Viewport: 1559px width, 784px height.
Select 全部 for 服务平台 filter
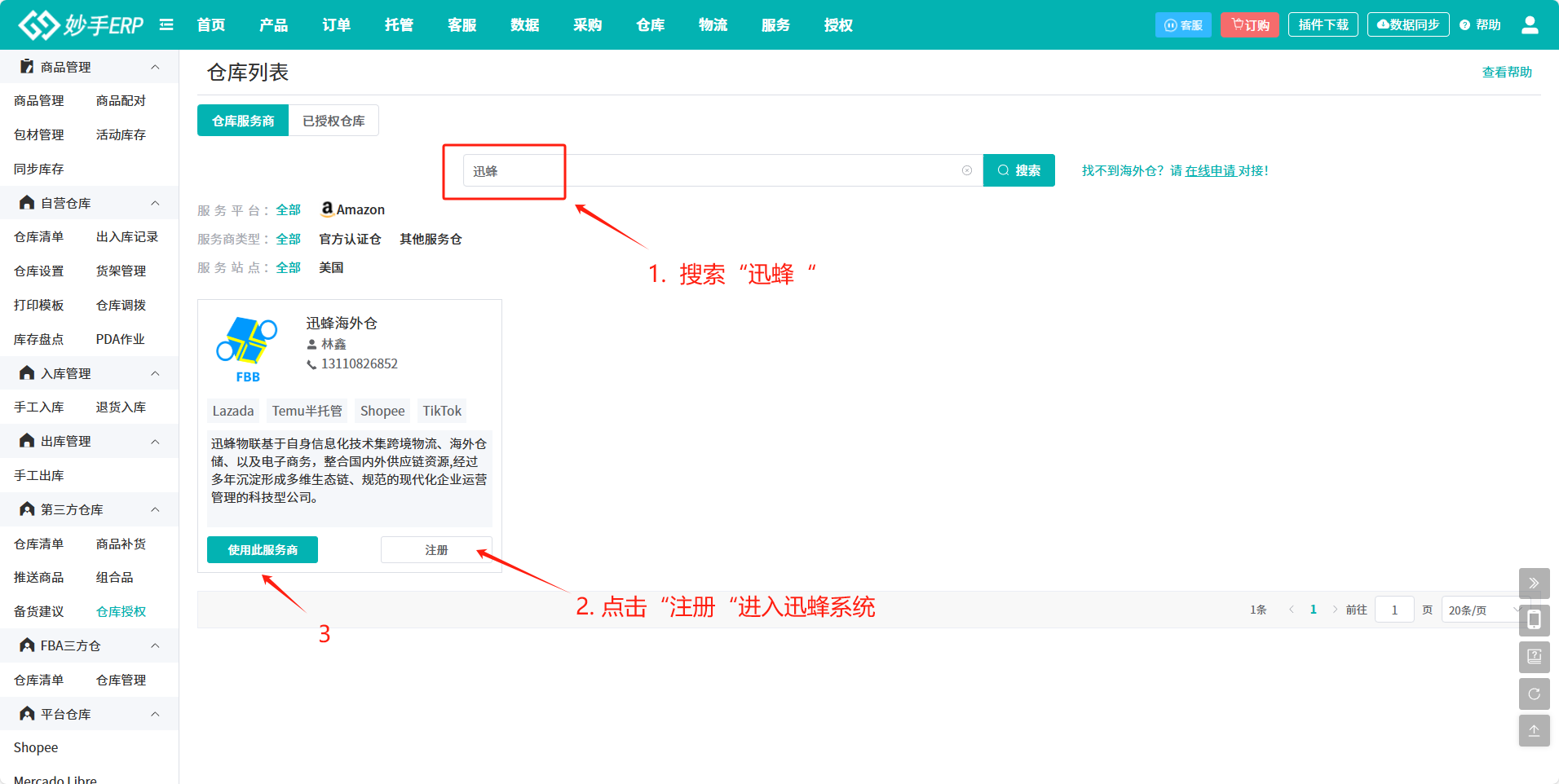click(289, 209)
